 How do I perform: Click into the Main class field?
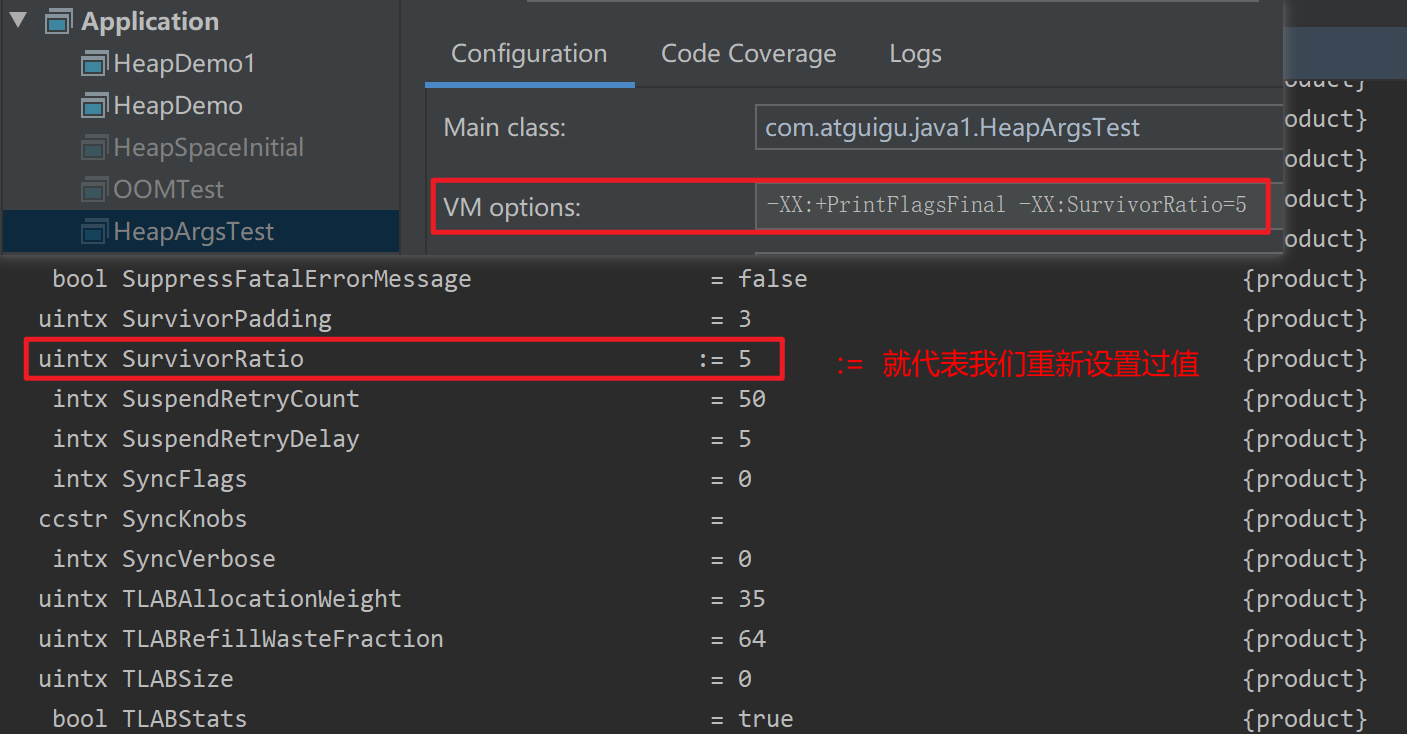coord(1015,128)
